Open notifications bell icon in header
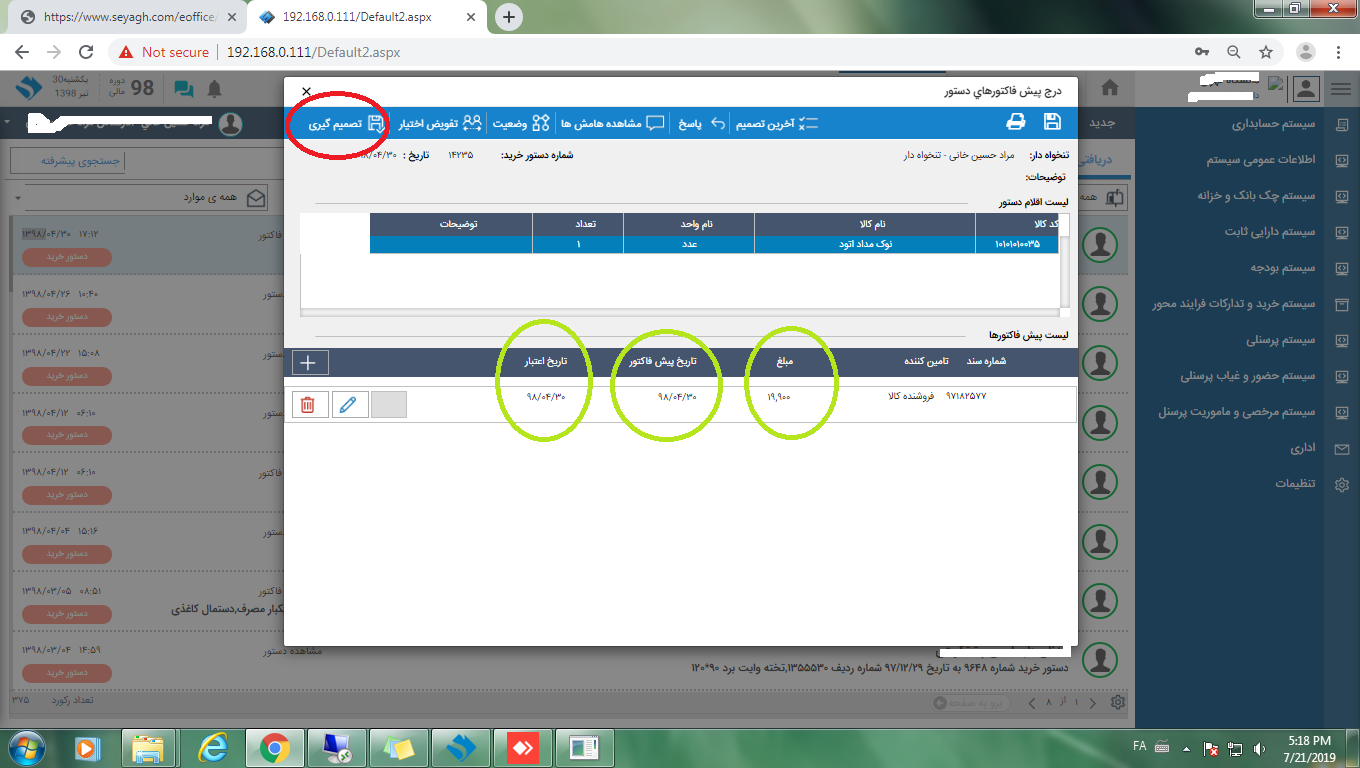Viewport: 1360px width, 768px height. coord(214,88)
